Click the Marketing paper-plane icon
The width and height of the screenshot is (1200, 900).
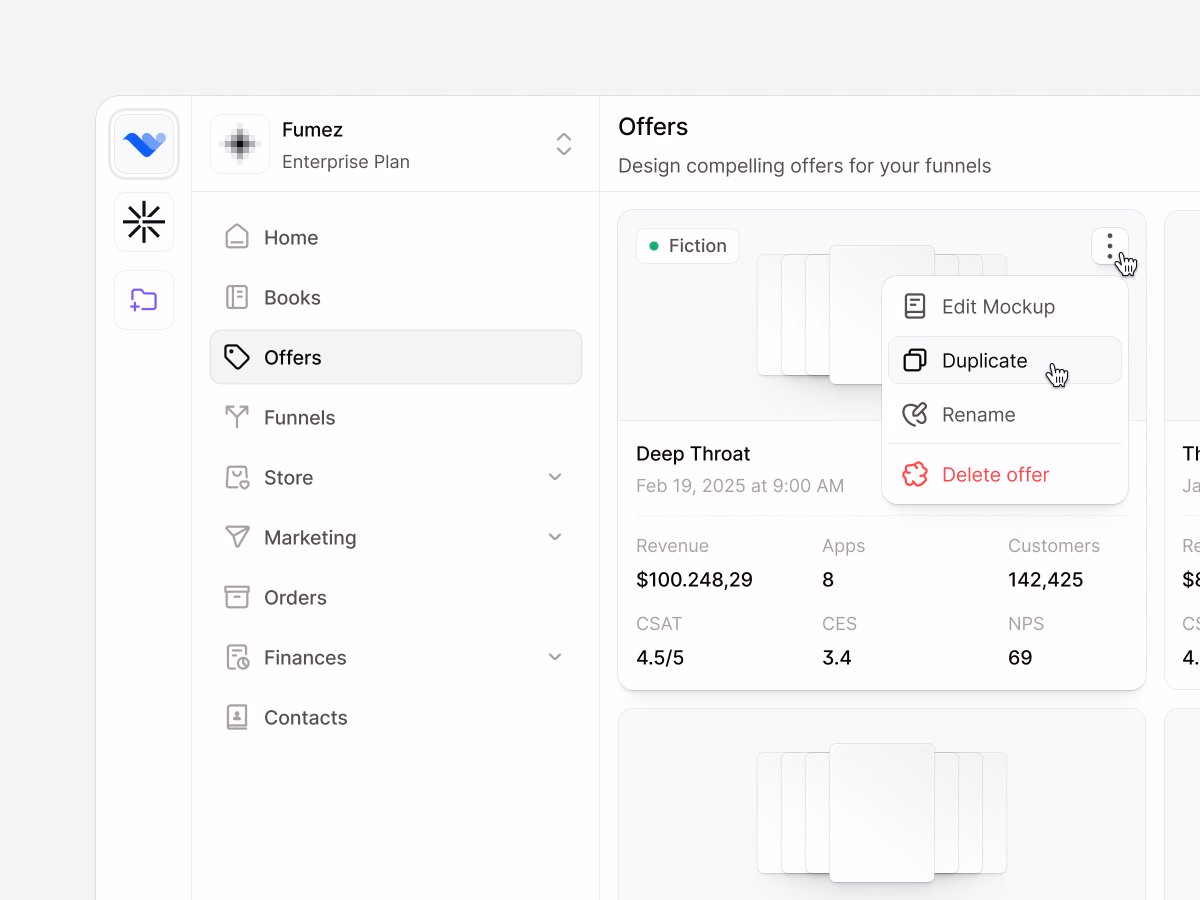(x=237, y=537)
